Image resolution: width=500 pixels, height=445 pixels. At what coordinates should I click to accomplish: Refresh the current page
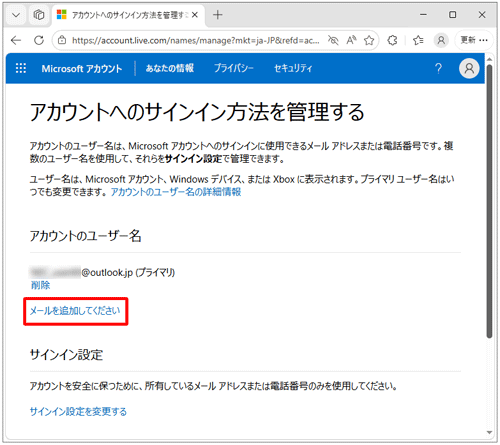39,40
